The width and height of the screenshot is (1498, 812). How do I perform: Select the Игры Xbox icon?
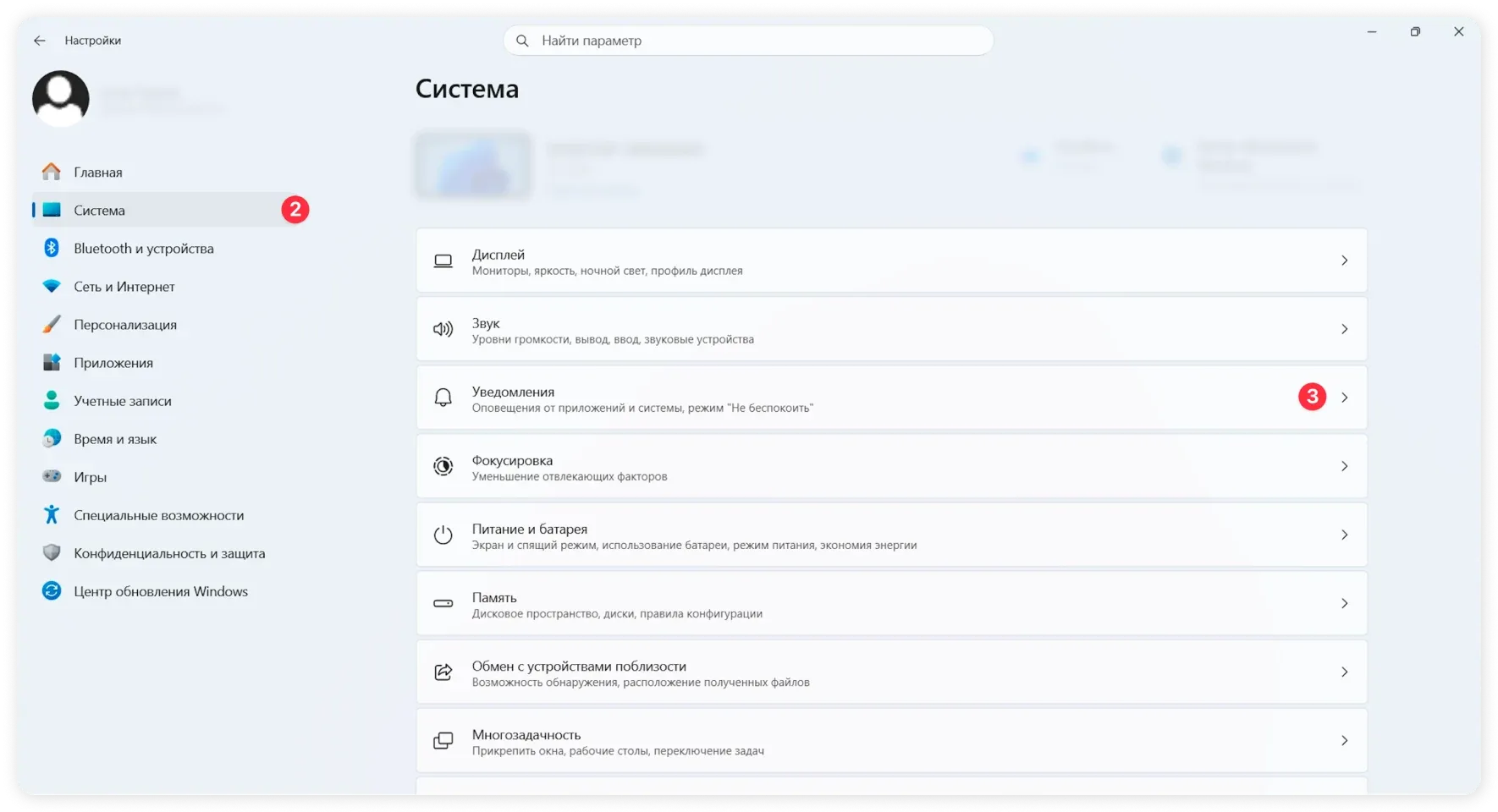click(x=52, y=476)
